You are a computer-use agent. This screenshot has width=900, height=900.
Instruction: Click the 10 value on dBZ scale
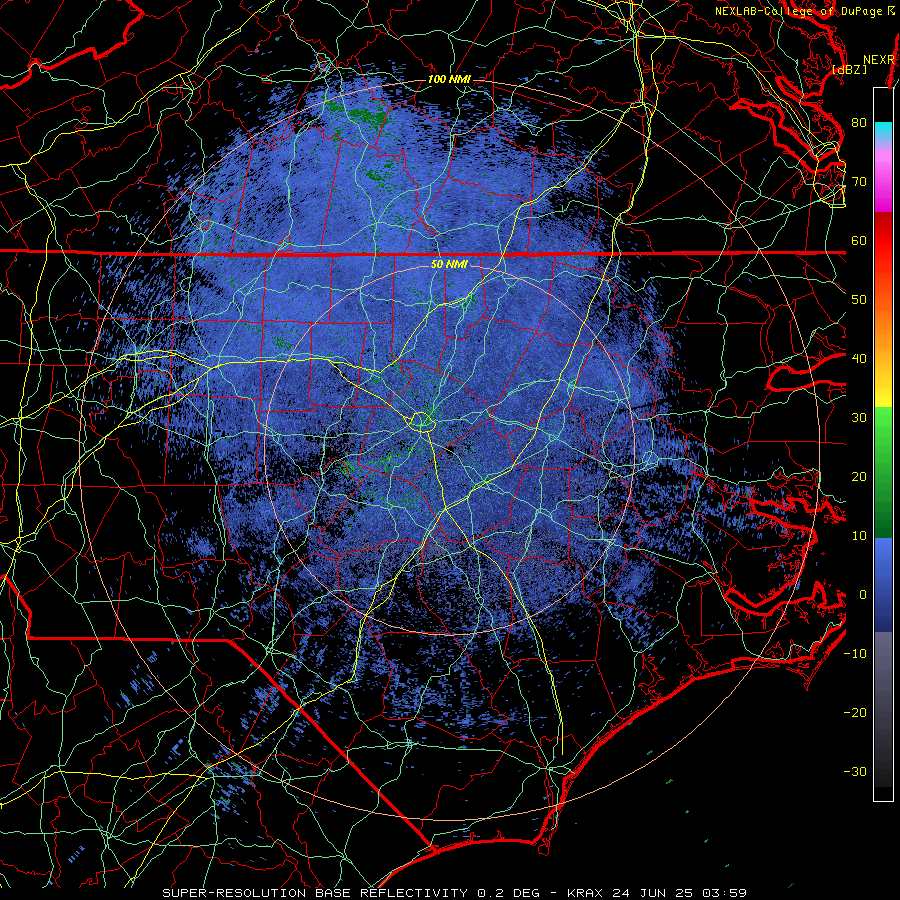click(x=859, y=536)
